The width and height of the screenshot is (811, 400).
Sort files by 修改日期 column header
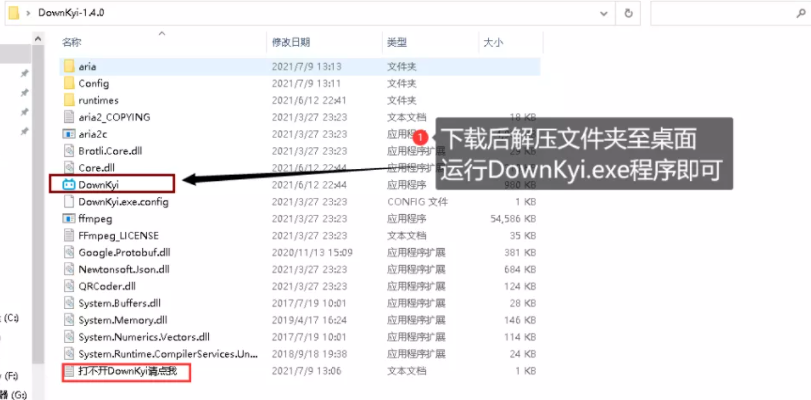291,42
